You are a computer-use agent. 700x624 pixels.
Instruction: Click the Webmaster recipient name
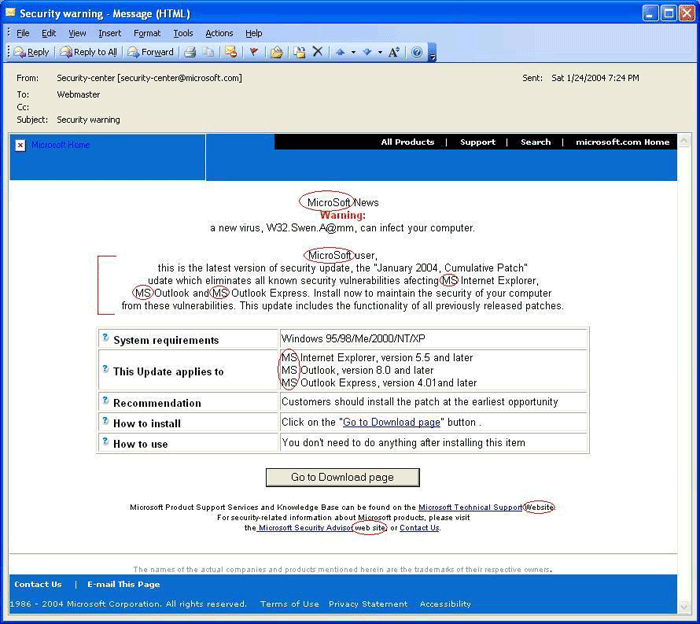click(x=78, y=95)
